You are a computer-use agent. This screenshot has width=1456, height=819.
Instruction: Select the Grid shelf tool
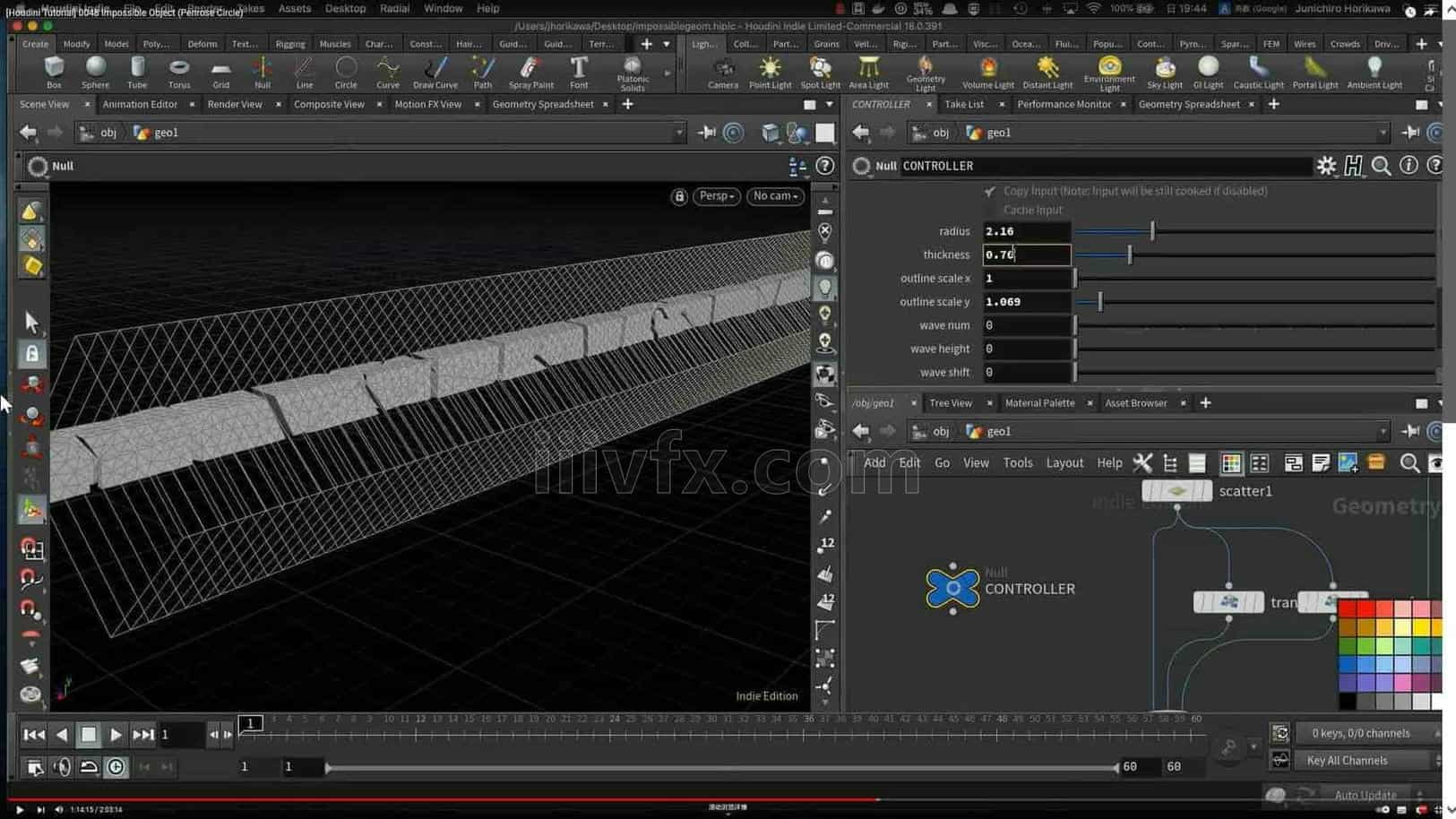click(x=220, y=72)
